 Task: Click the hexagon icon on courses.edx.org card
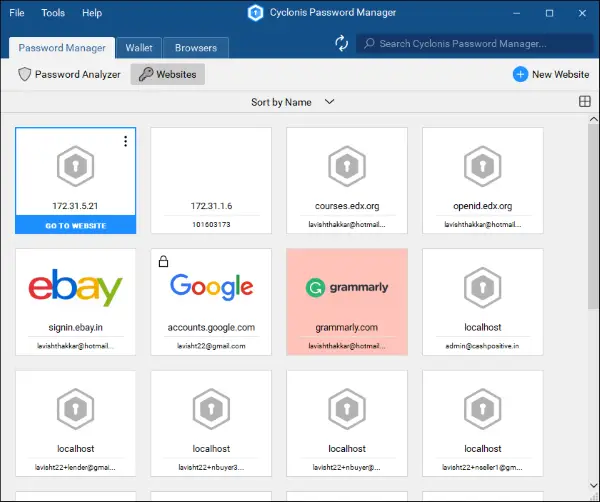(x=347, y=166)
